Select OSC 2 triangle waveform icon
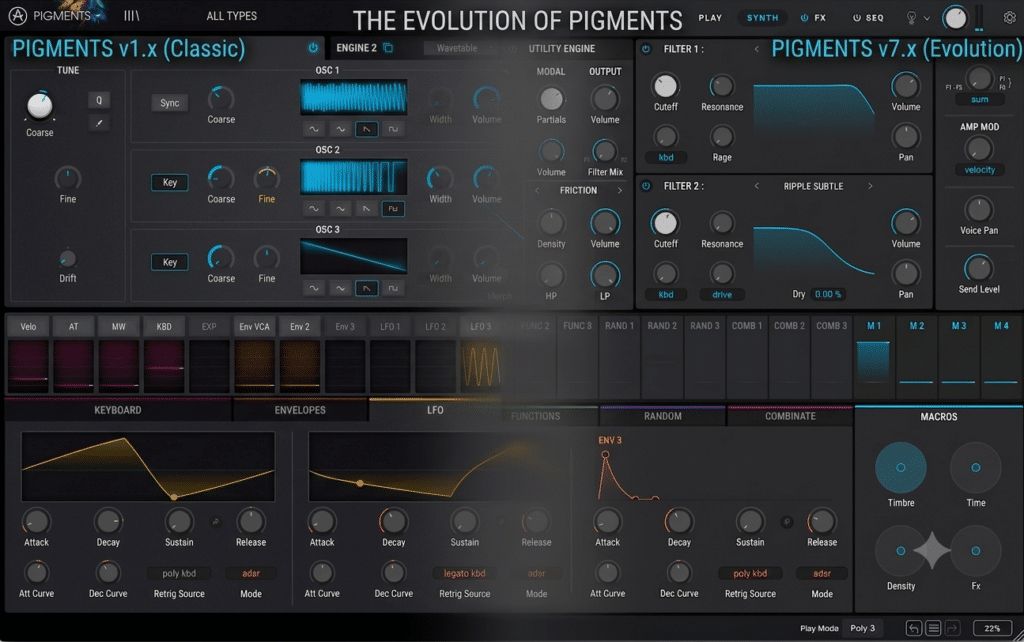1024x642 pixels. coord(340,209)
